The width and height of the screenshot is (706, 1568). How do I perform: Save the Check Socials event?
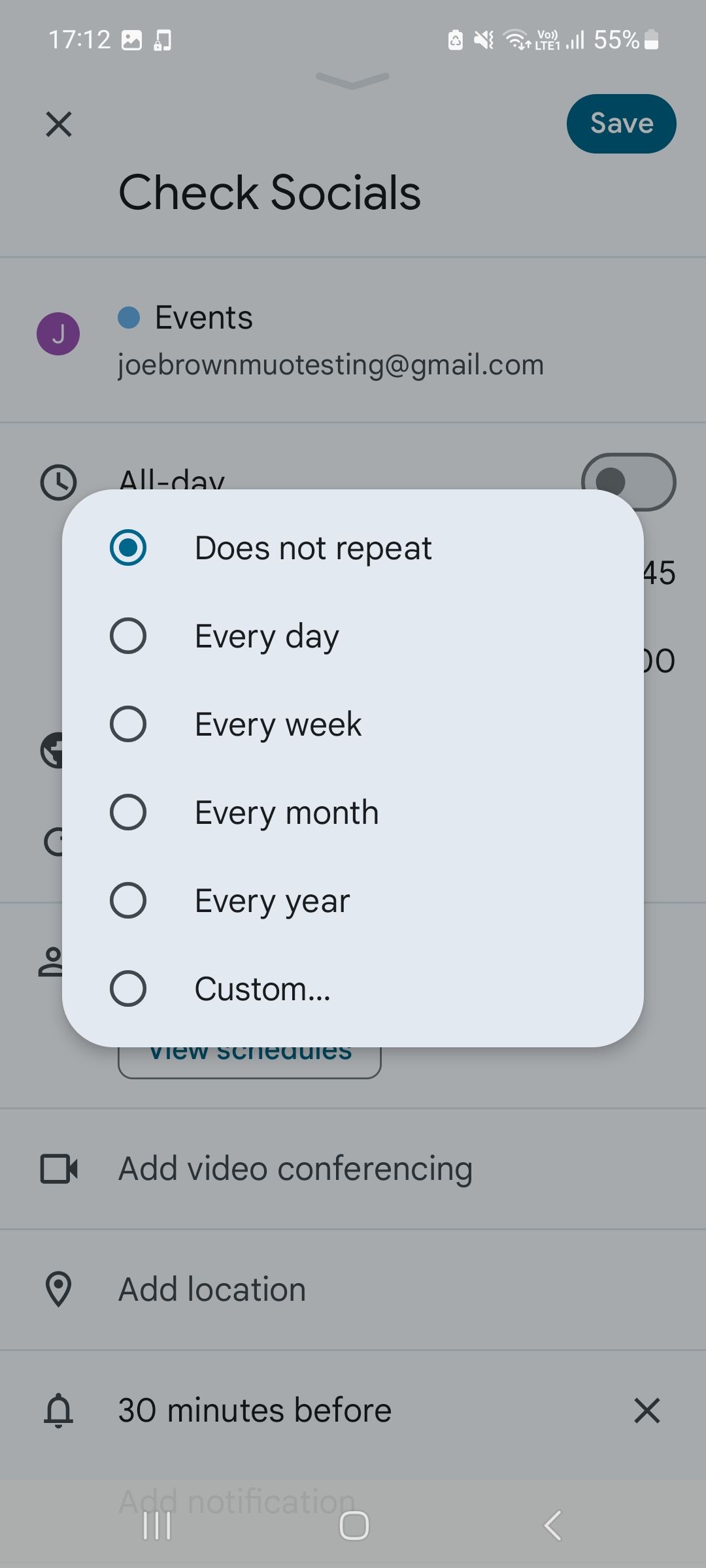(620, 123)
